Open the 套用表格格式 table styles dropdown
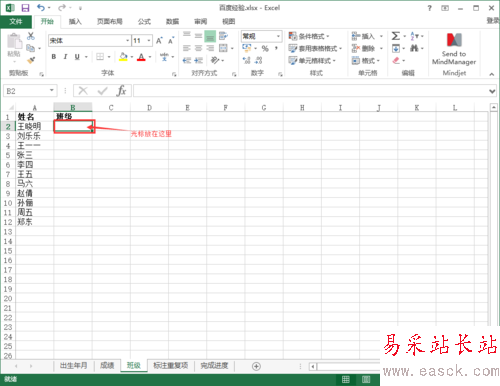This screenshot has width=500, height=386. coord(315,49)
